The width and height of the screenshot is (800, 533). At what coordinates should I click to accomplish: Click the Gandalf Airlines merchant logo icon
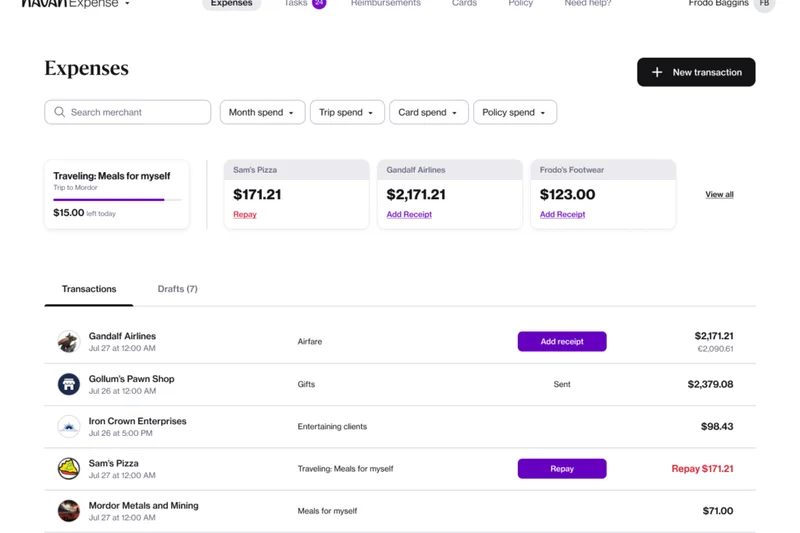pos(68,342)
